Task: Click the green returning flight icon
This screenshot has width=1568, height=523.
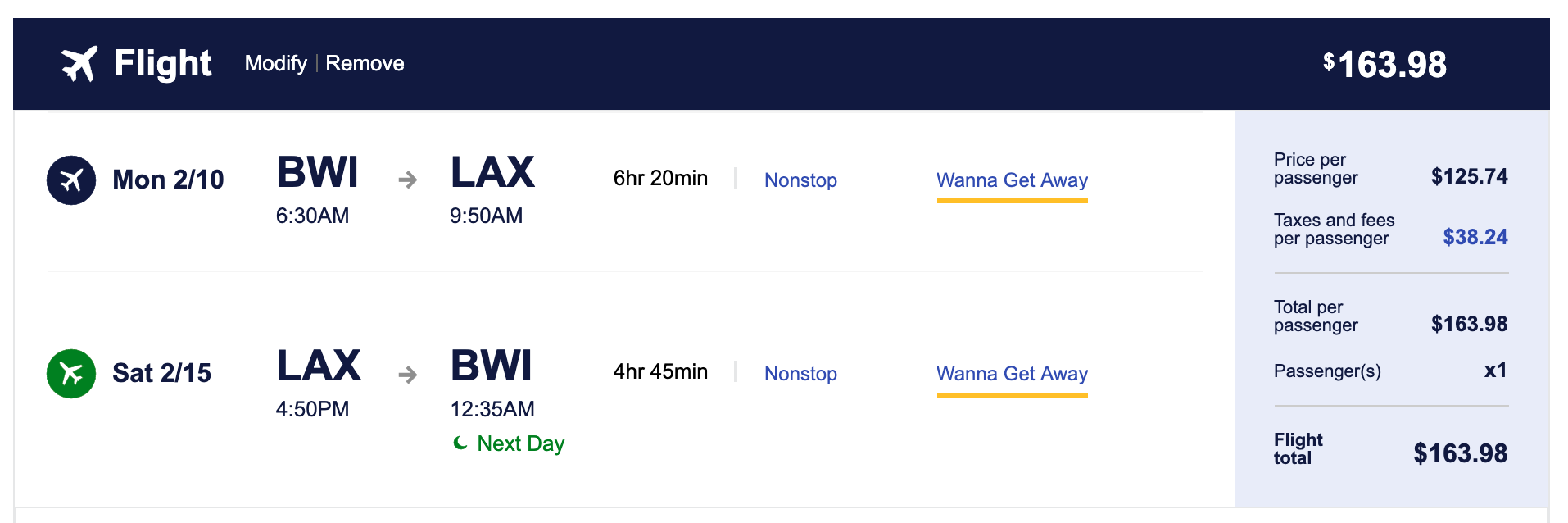Action: click(x=71, y=373)
